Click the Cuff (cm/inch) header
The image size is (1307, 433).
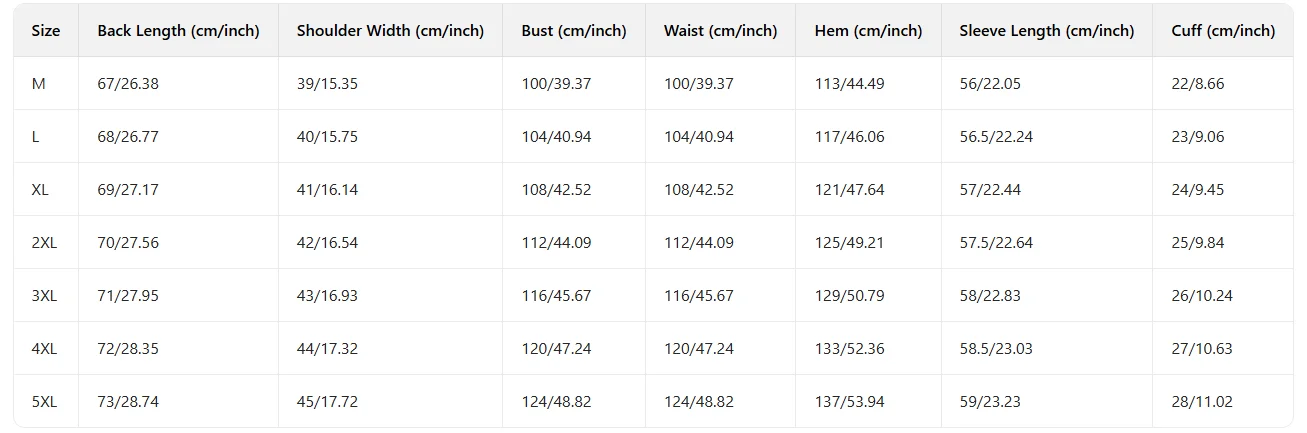tap(1223, 31)
